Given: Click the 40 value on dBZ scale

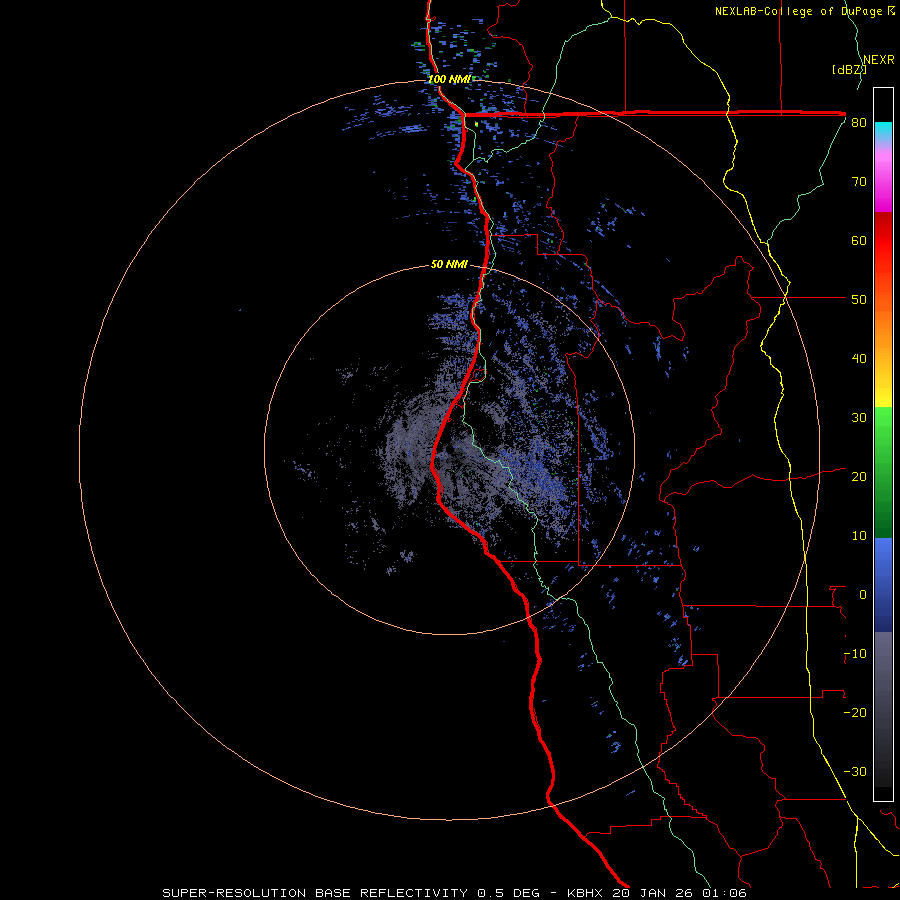Looking at the screenshot, I should 859,359.
